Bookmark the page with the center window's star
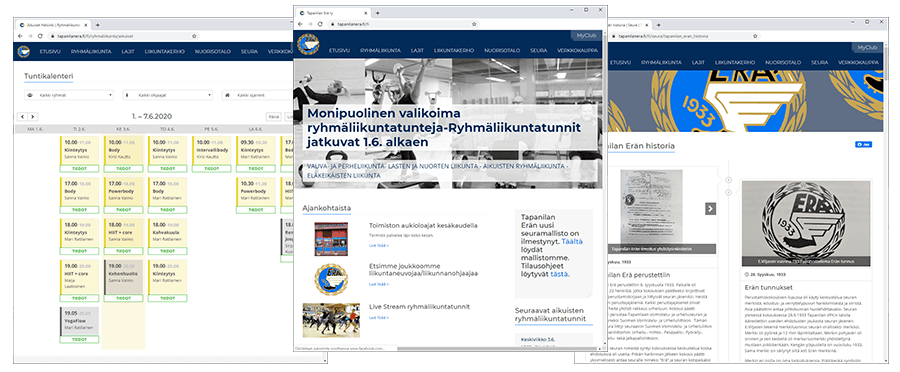 tap(474, 24)
